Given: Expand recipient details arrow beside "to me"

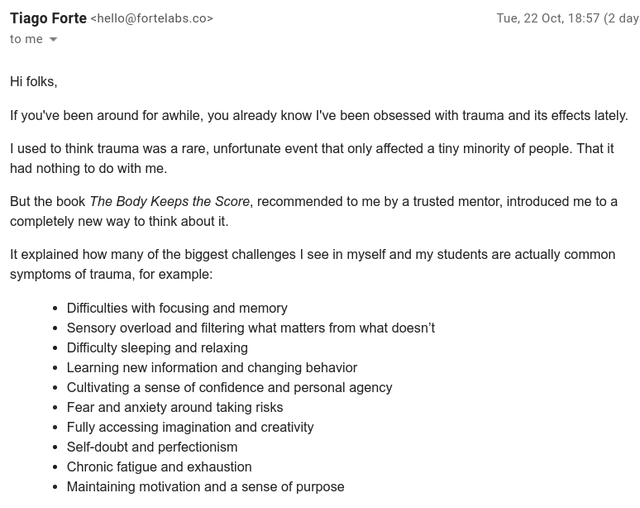Looking at the screenshot, I should pos(53,40).
